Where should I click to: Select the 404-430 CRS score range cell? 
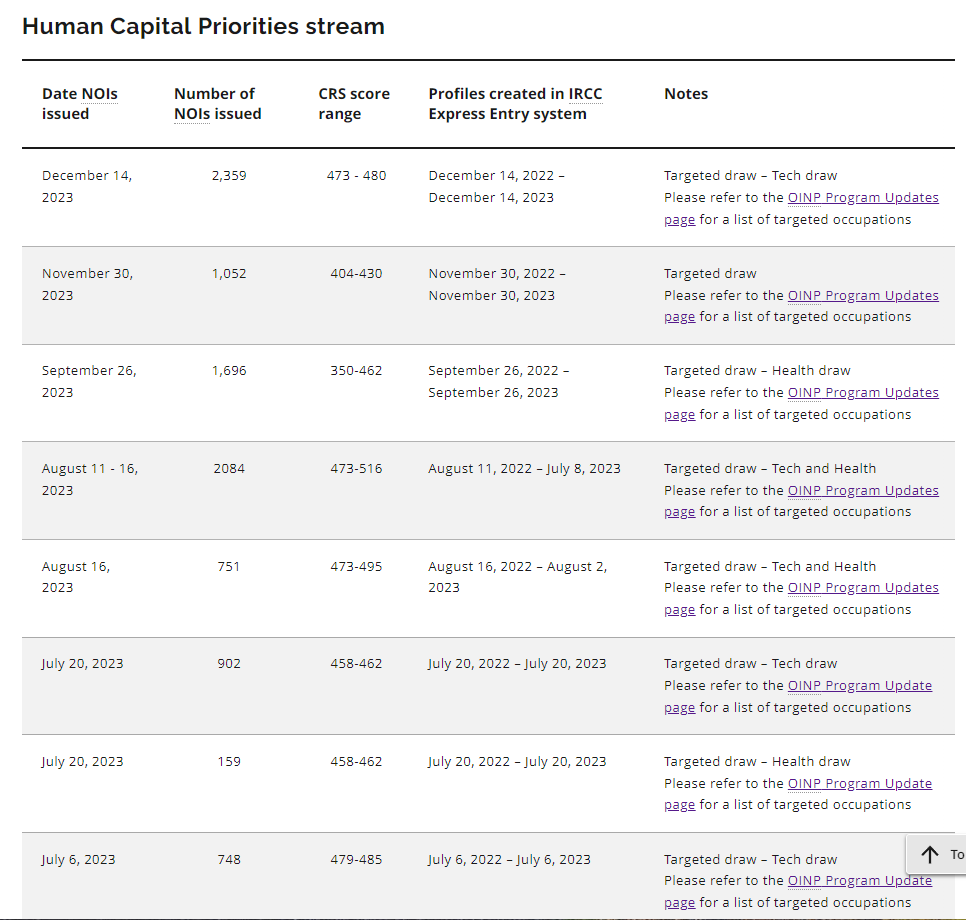(x=356, y=274)
